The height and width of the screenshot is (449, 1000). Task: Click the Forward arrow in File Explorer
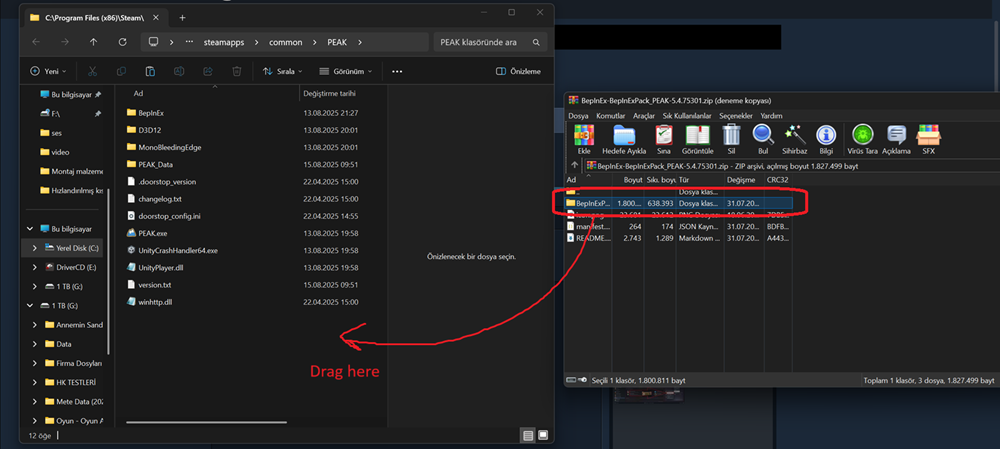click(x=65, y=42)
